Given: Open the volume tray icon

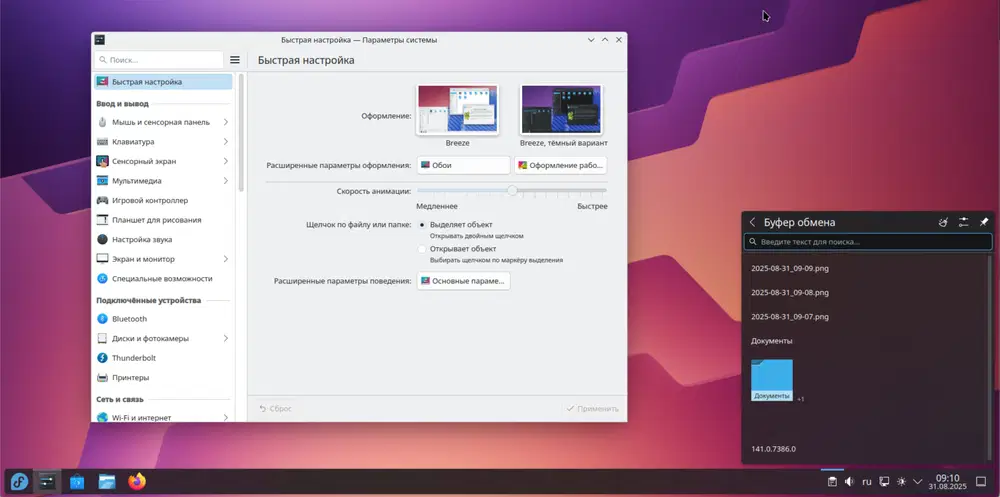Looking at the screenshot, I should pyautogui.click(x=849, y=482).
